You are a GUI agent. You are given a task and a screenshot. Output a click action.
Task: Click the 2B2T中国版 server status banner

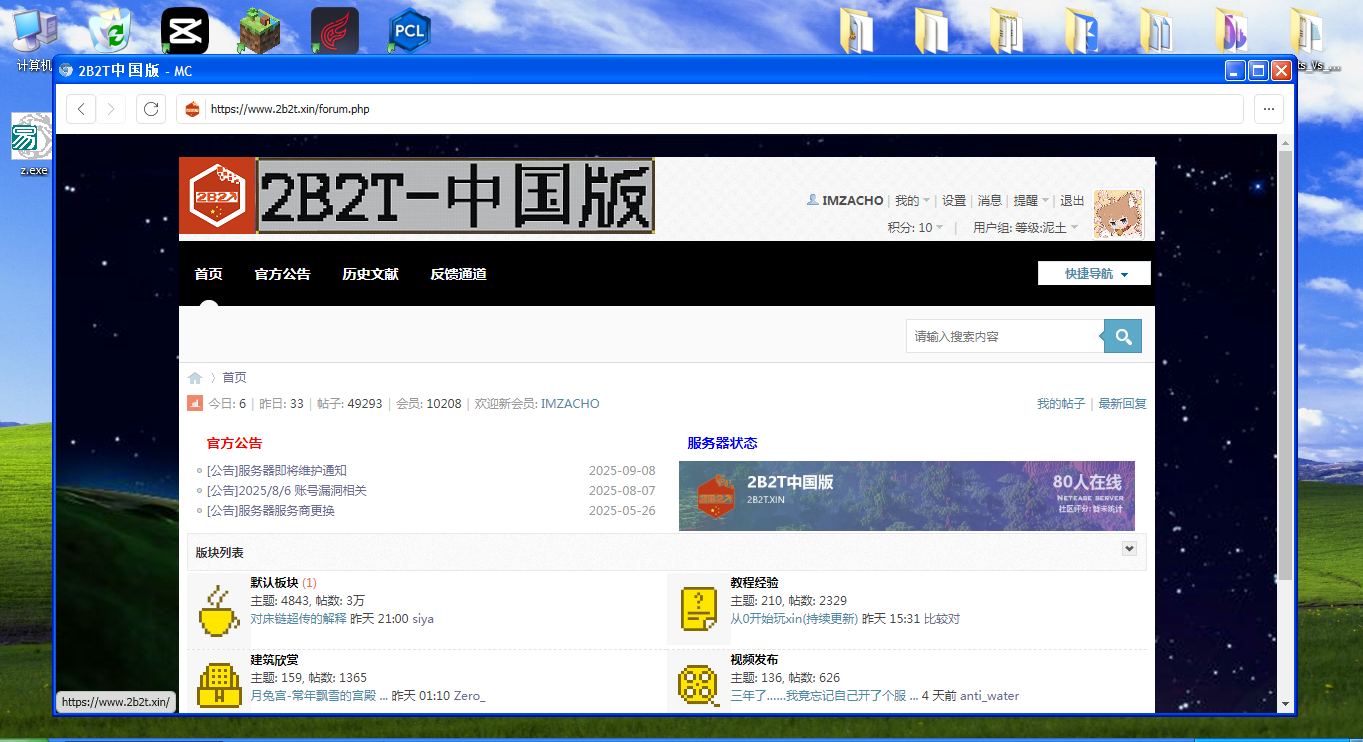906,496
